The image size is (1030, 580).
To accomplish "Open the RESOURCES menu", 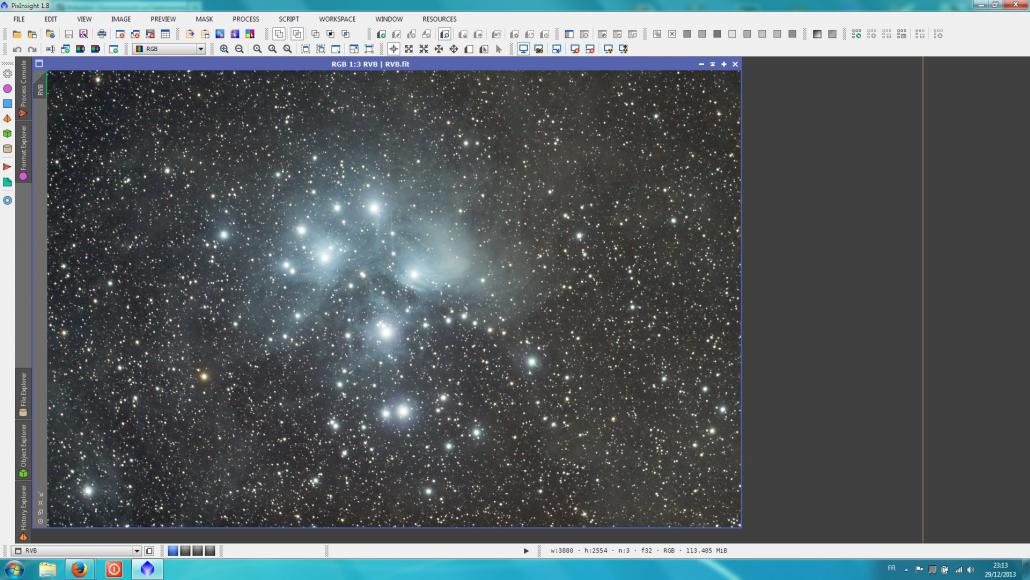I will pyautogui.click(x=439, y=19).
